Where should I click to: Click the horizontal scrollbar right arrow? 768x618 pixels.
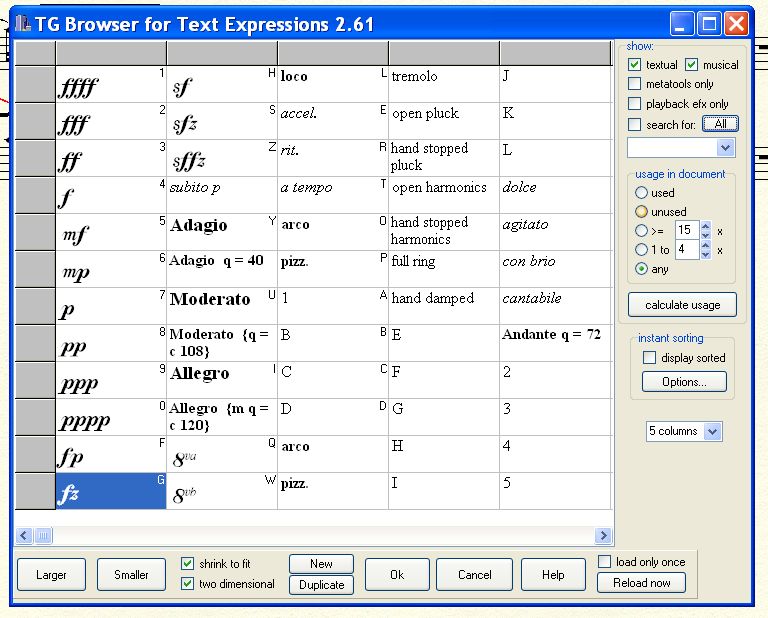pyautogui.click(x=603, y=536)
